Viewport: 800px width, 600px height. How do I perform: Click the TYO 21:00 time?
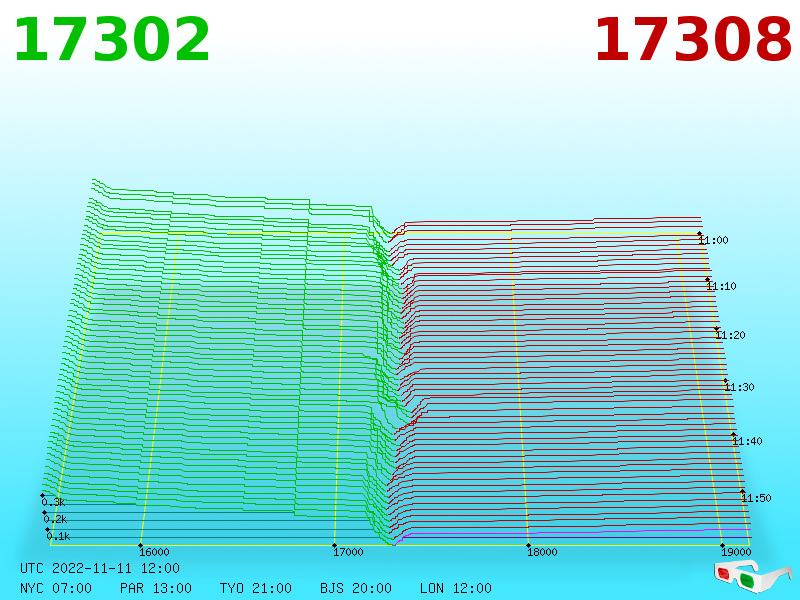256,588
